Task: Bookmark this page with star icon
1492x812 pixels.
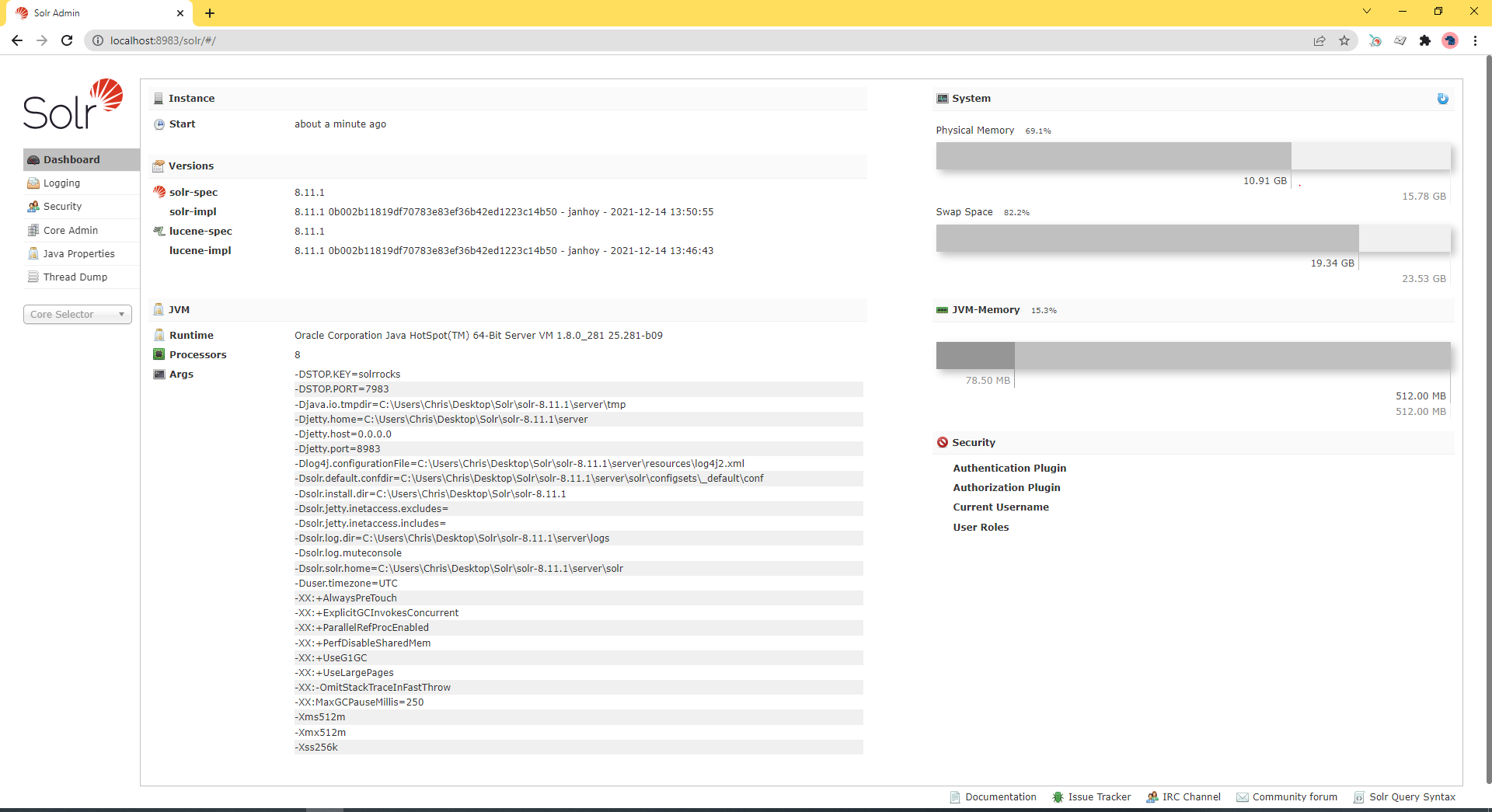Action: (1344, 40)
